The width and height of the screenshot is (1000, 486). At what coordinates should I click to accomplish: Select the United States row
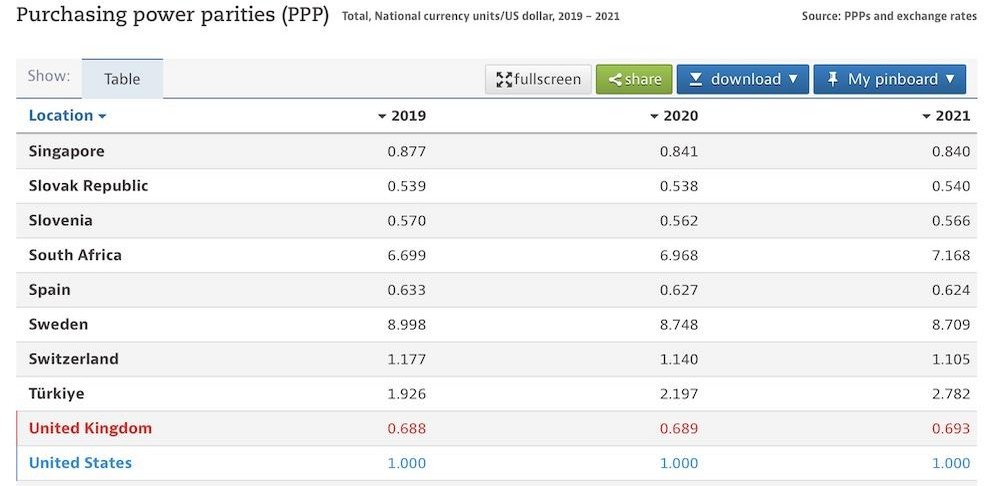tap(80, 463)
